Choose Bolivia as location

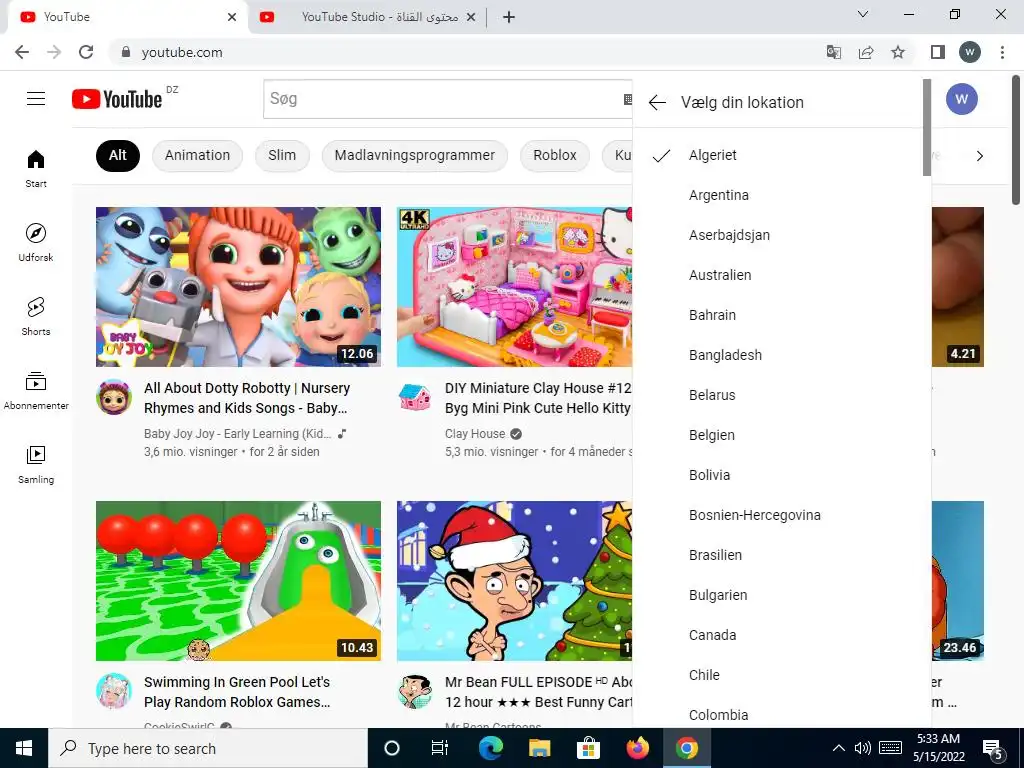pyautogui.click(x=782, y=475)
